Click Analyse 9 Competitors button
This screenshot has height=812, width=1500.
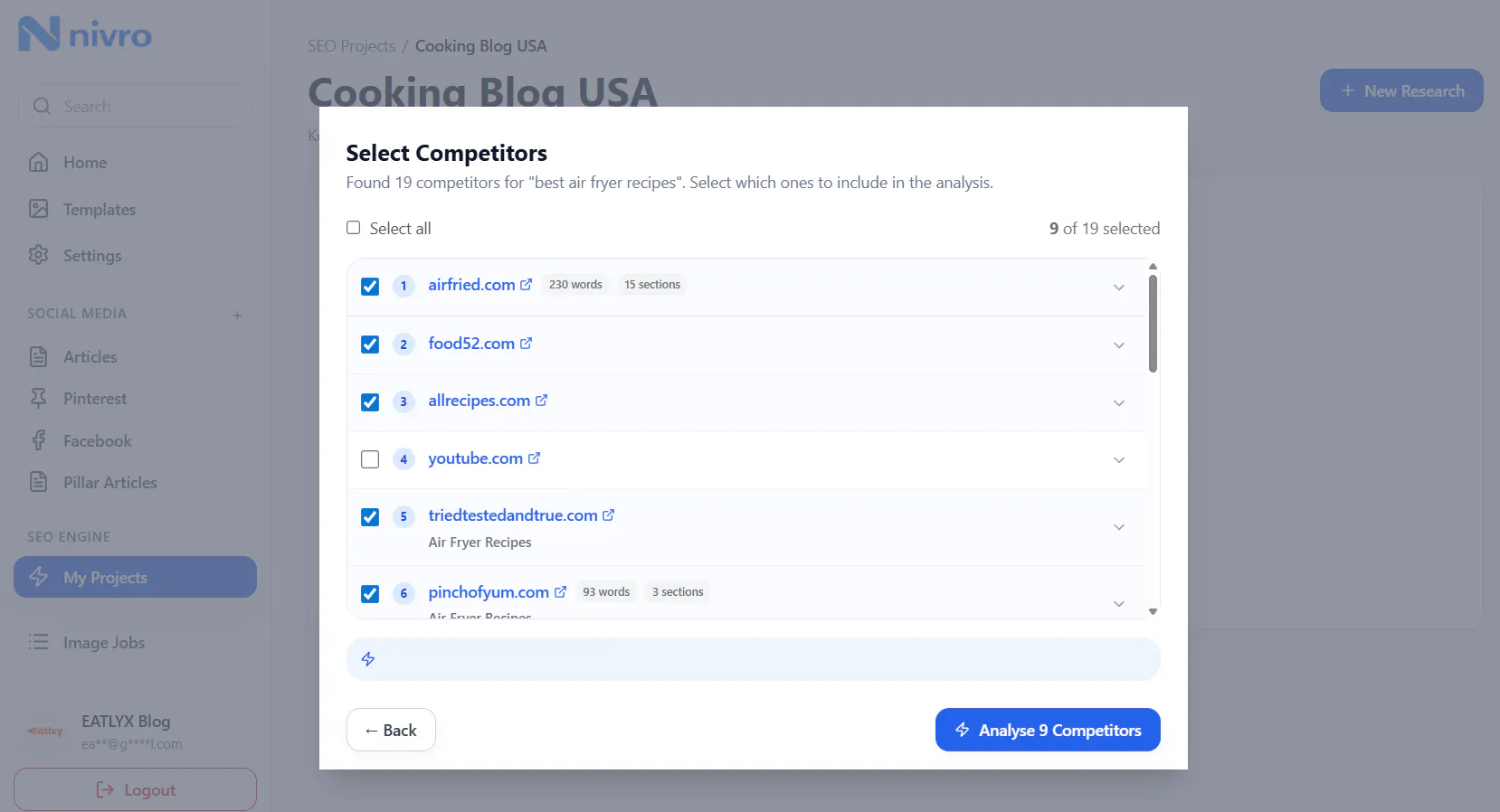1048,730
